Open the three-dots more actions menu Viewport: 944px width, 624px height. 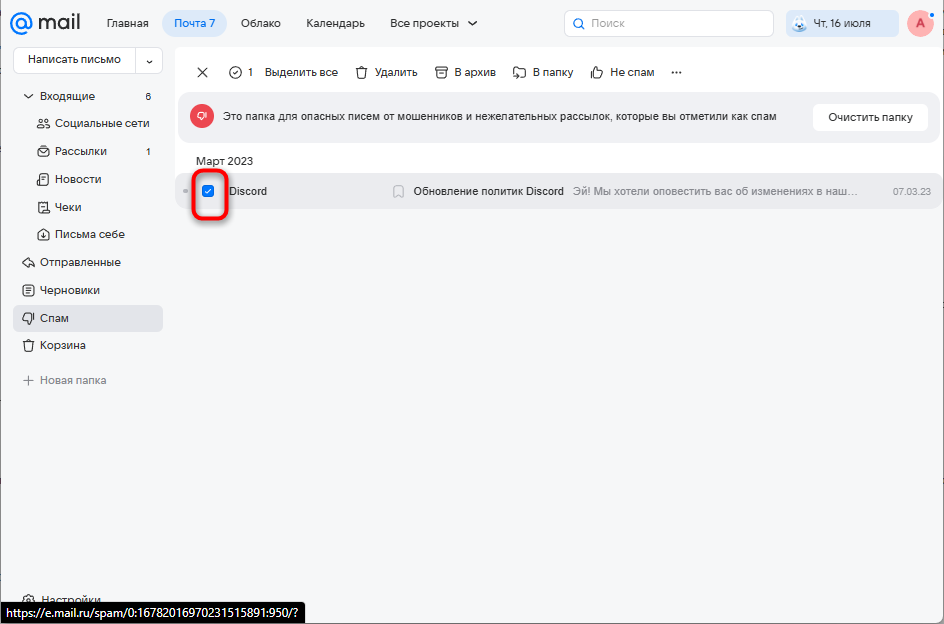click(677, 72)
